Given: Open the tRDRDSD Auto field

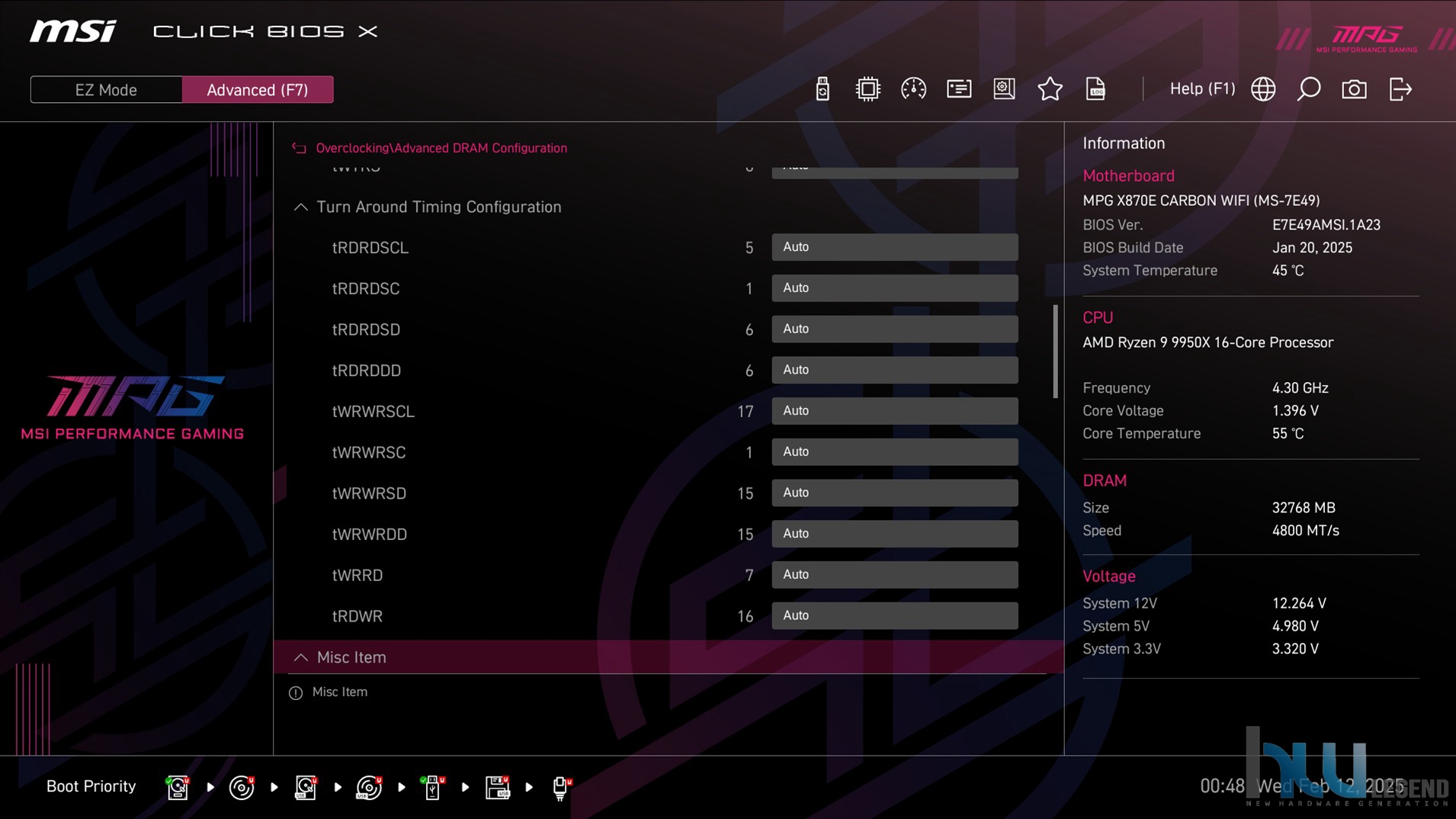Looking at the screenshot, I should pos(894,329).
